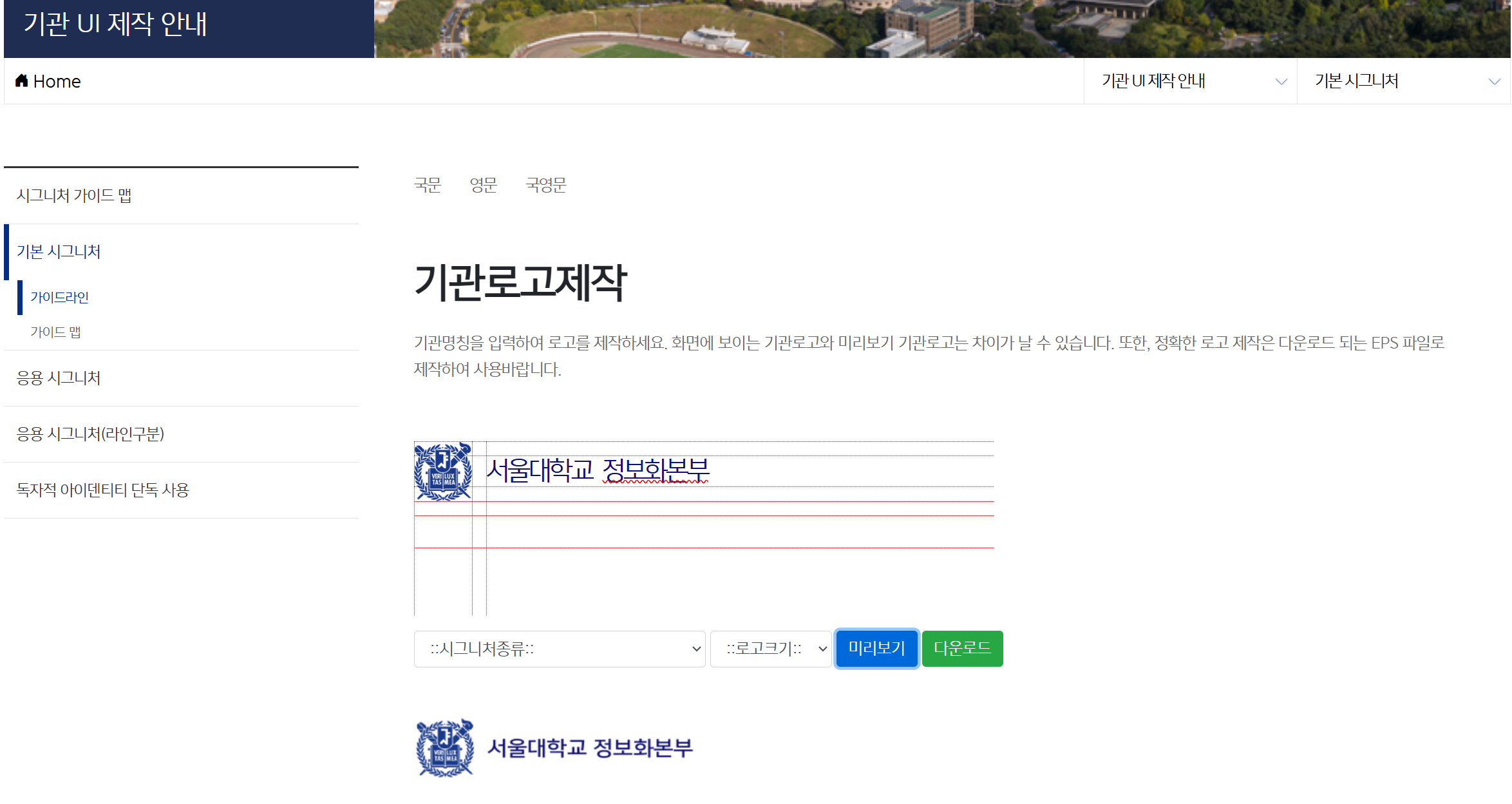Viewport: 1512px width, 804px height.
Task: Open 시그니처 가이드 맵 in the sidebar
Action: click(181, 196)
